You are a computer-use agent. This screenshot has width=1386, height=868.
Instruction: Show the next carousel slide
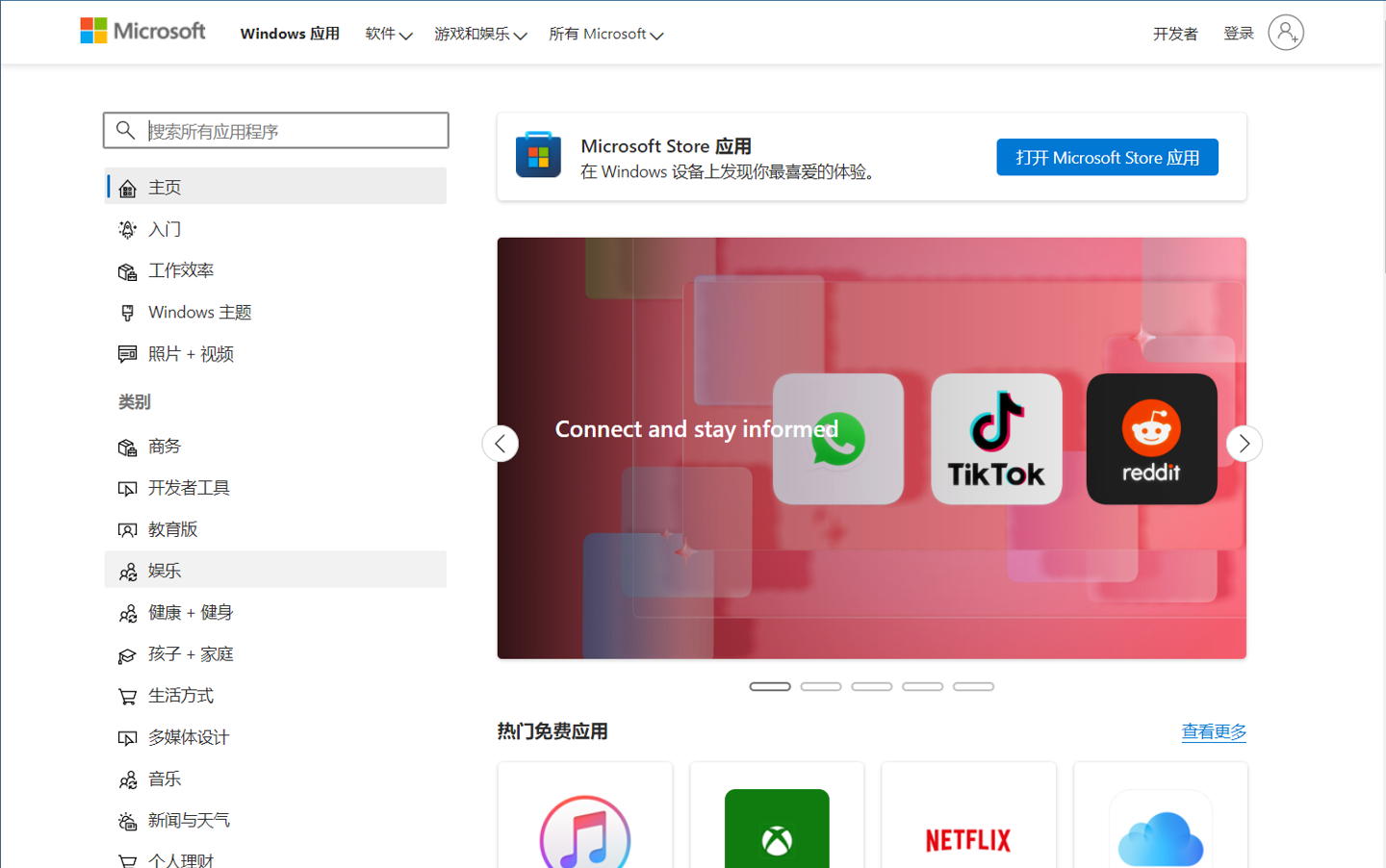[1245, 444]
